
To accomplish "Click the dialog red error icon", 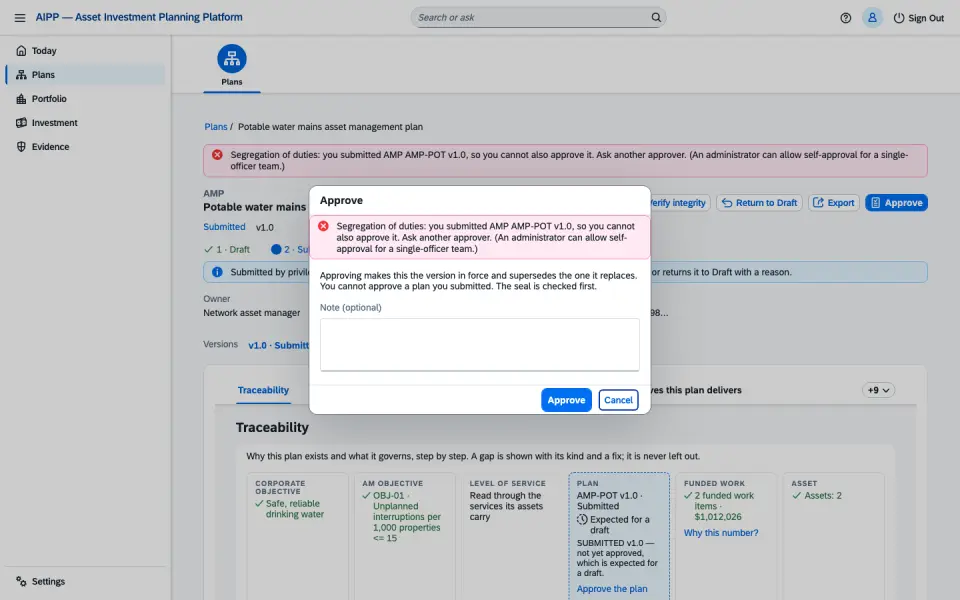I will point(323,226).
